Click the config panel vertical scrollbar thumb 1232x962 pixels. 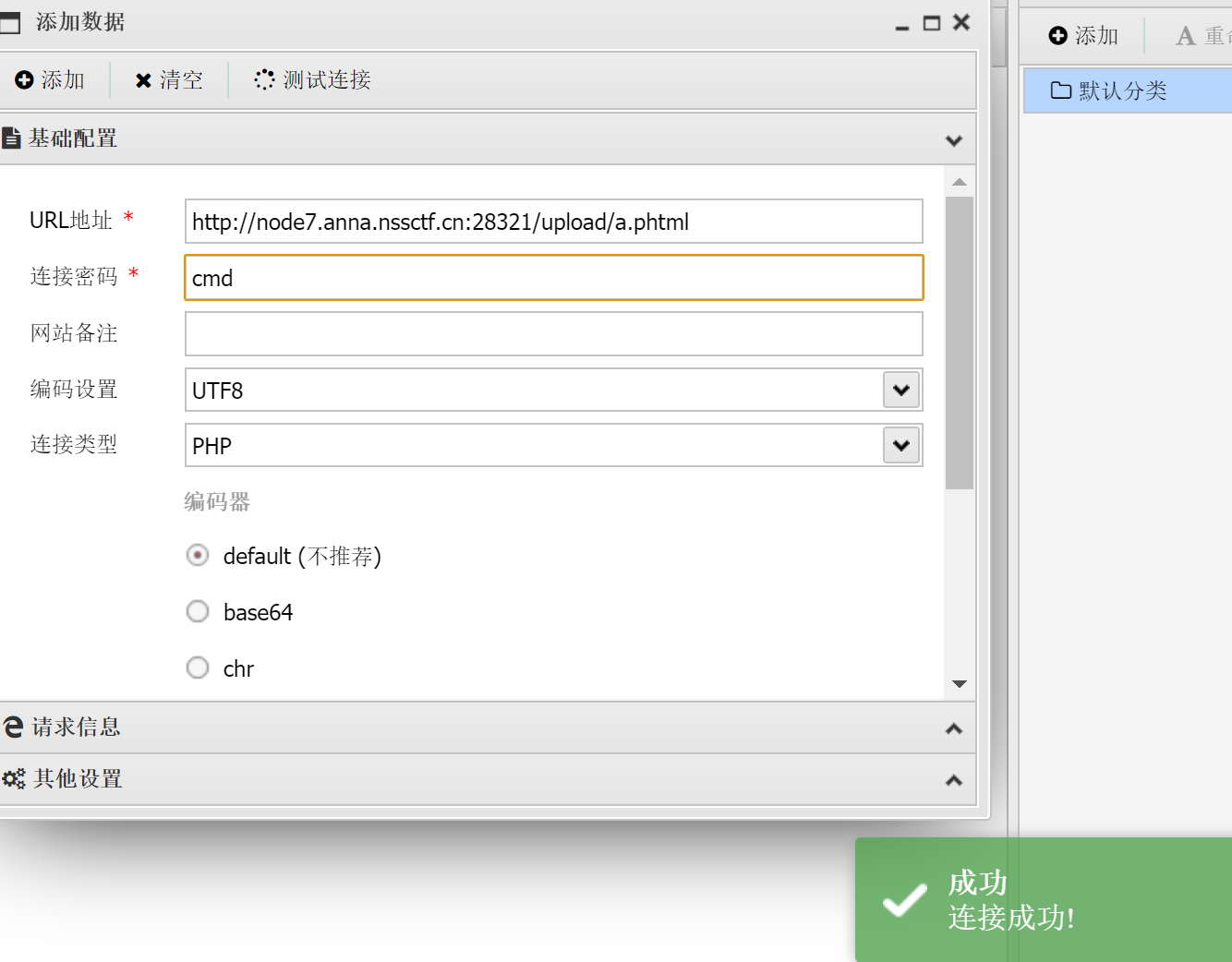(960, 342)
